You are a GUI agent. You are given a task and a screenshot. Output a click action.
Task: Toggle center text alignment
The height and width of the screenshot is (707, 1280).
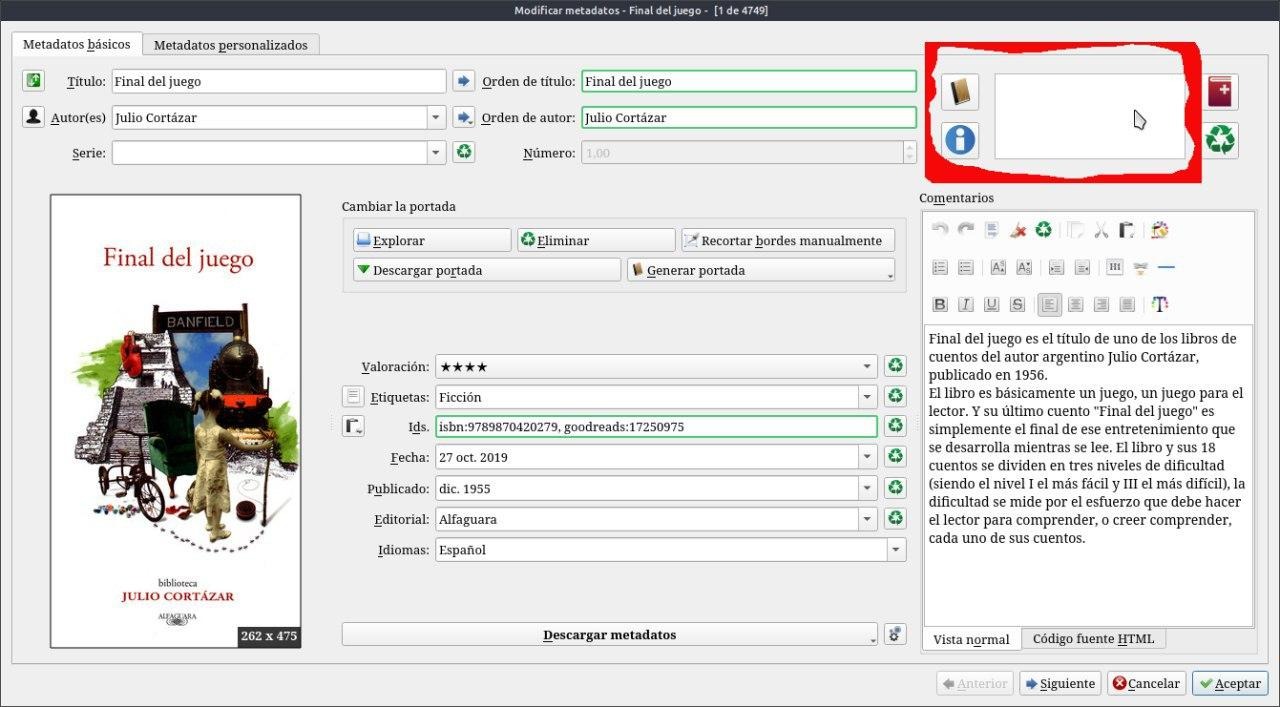click(1076, 304)
